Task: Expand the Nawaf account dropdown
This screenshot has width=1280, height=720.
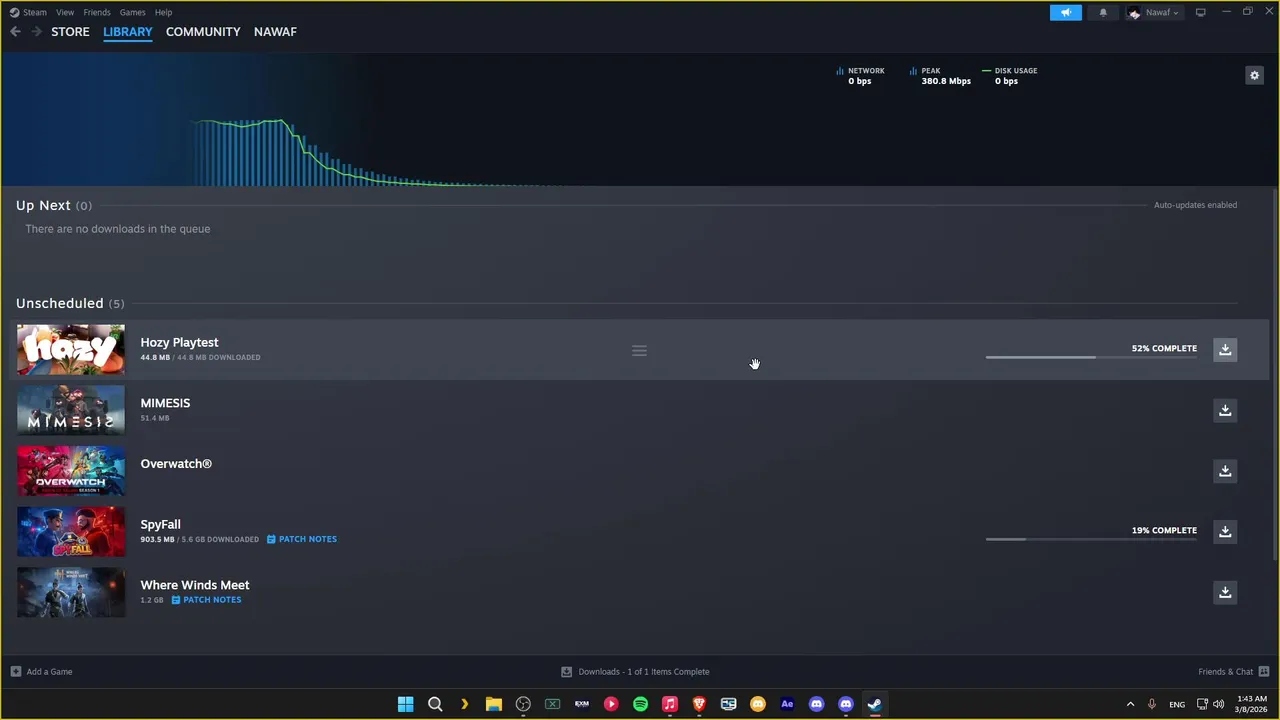Action: pos(1153,12)
